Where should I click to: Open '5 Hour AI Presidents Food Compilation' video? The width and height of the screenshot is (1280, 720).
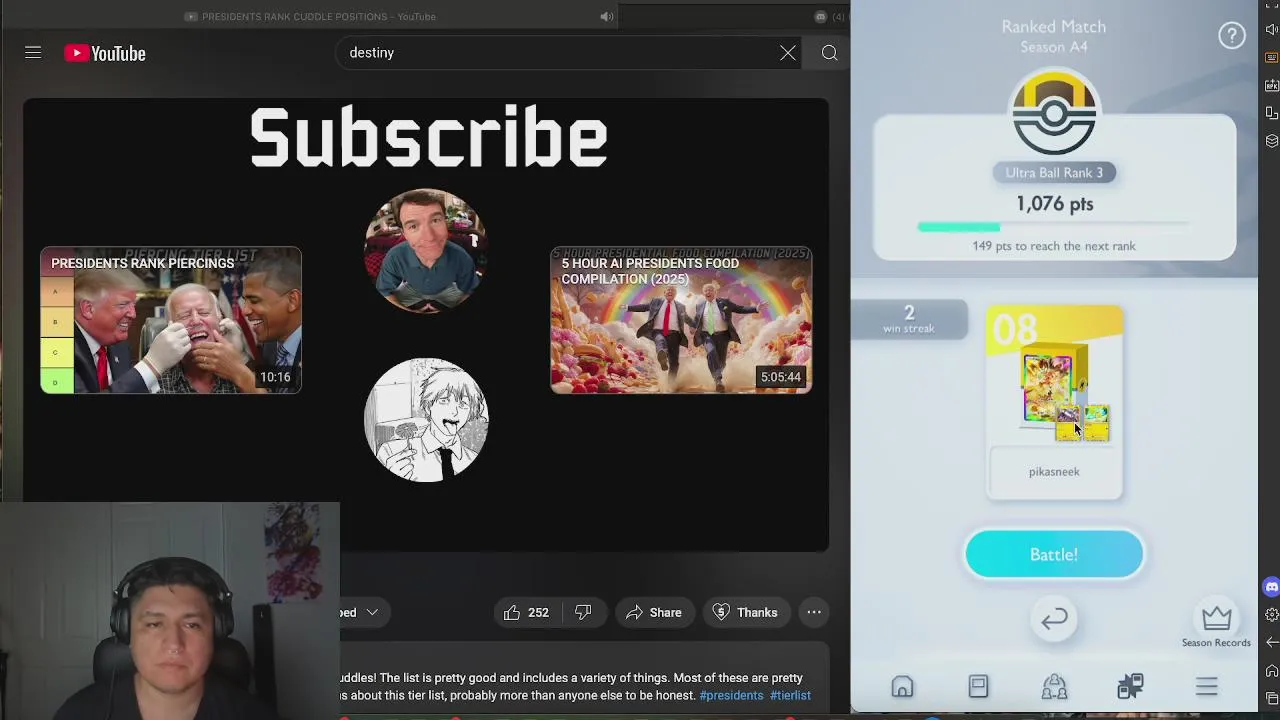681,320
